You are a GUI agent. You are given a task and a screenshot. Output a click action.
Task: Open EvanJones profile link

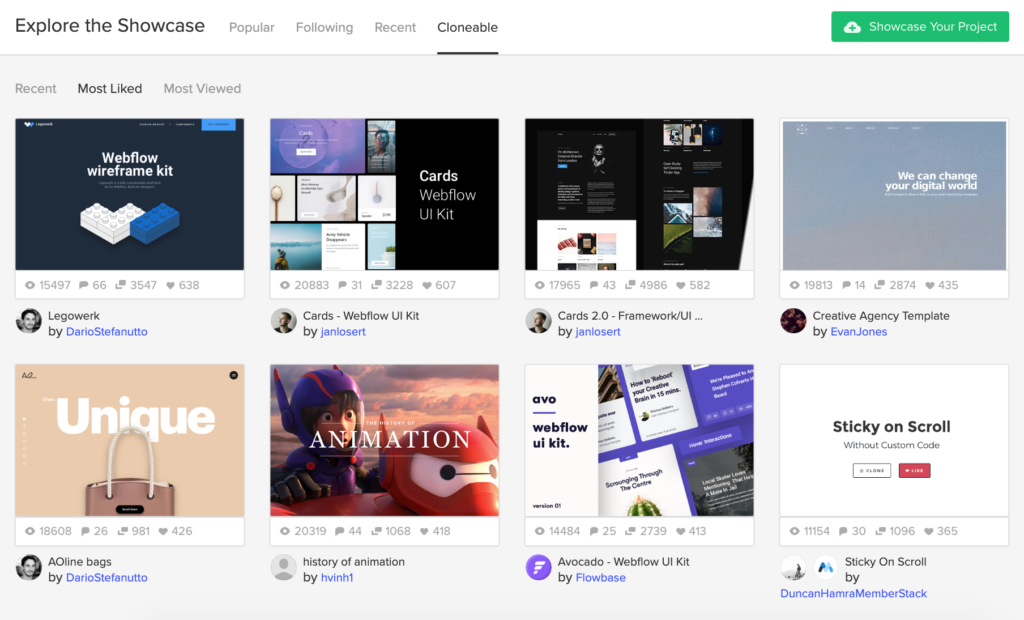(x=859, y=332)
